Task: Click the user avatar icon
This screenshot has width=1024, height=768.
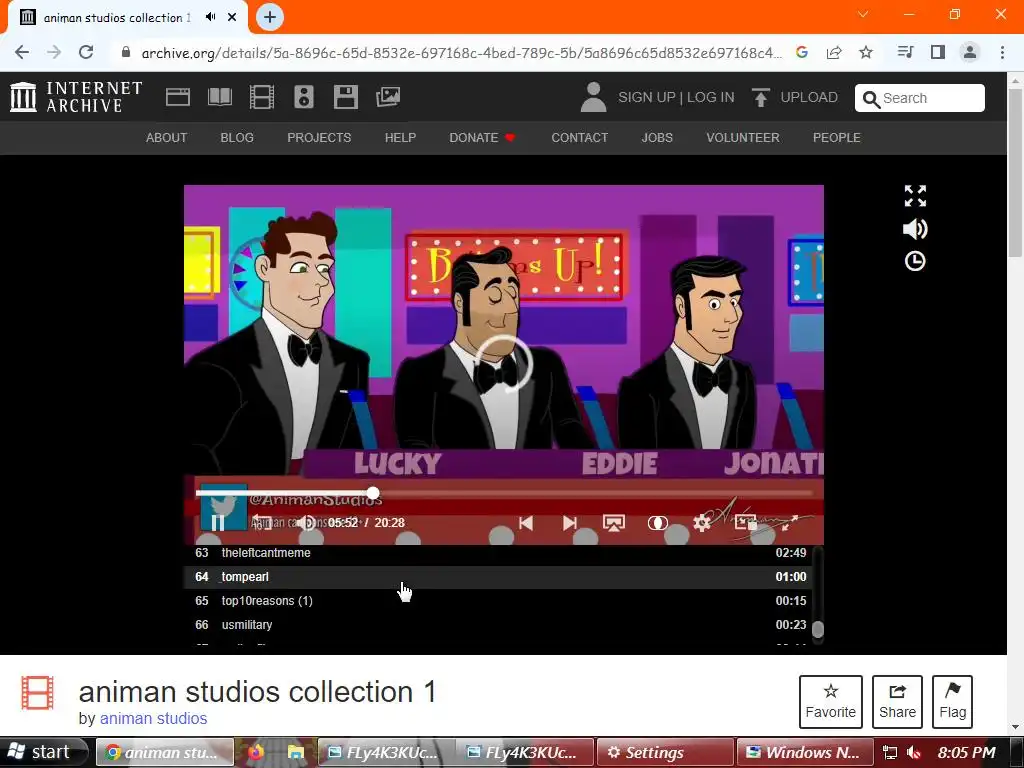Action: click(x=593, y=97)
